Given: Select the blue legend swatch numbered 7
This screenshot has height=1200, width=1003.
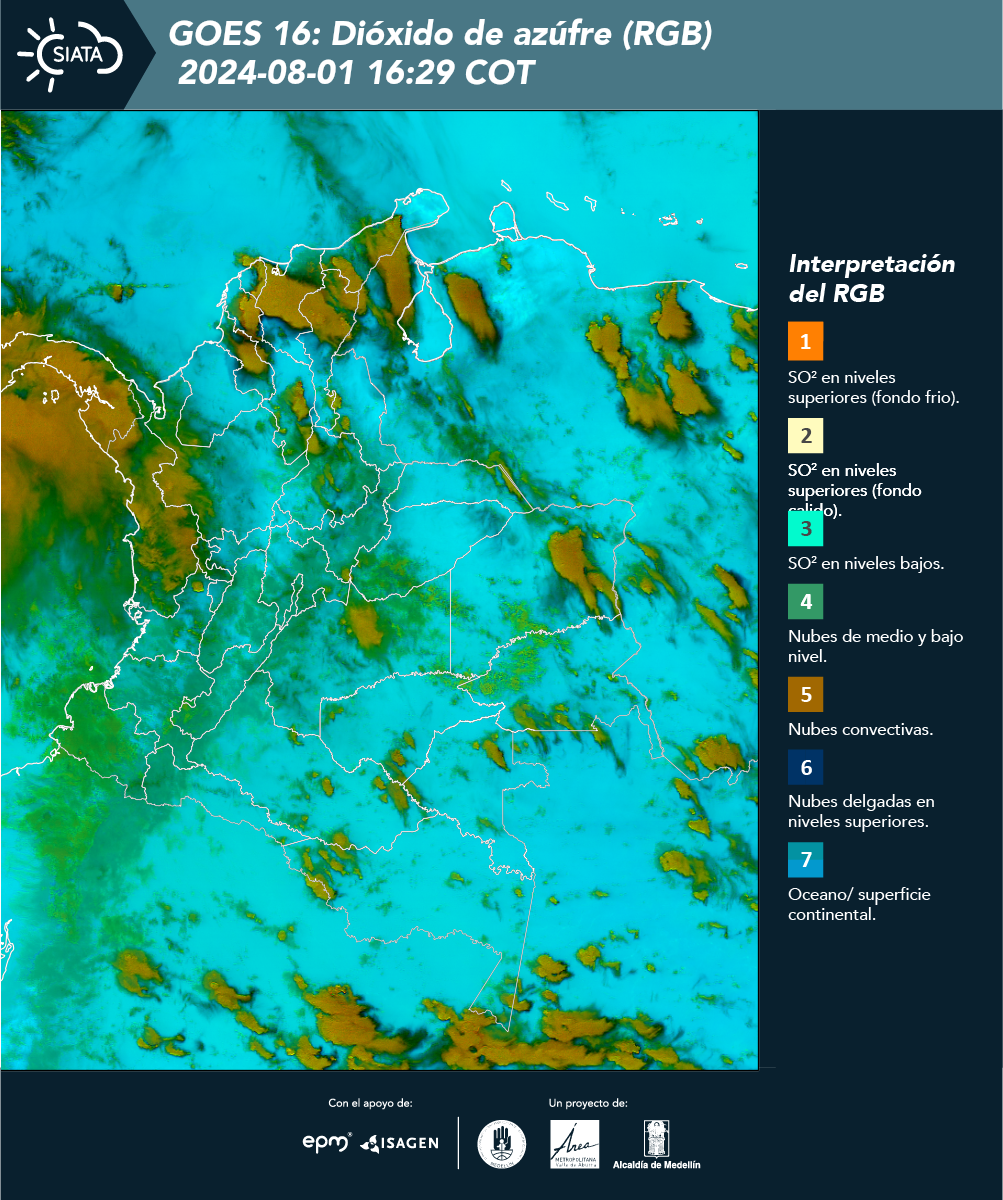Looking at the screenshot, I should (805, 860).
